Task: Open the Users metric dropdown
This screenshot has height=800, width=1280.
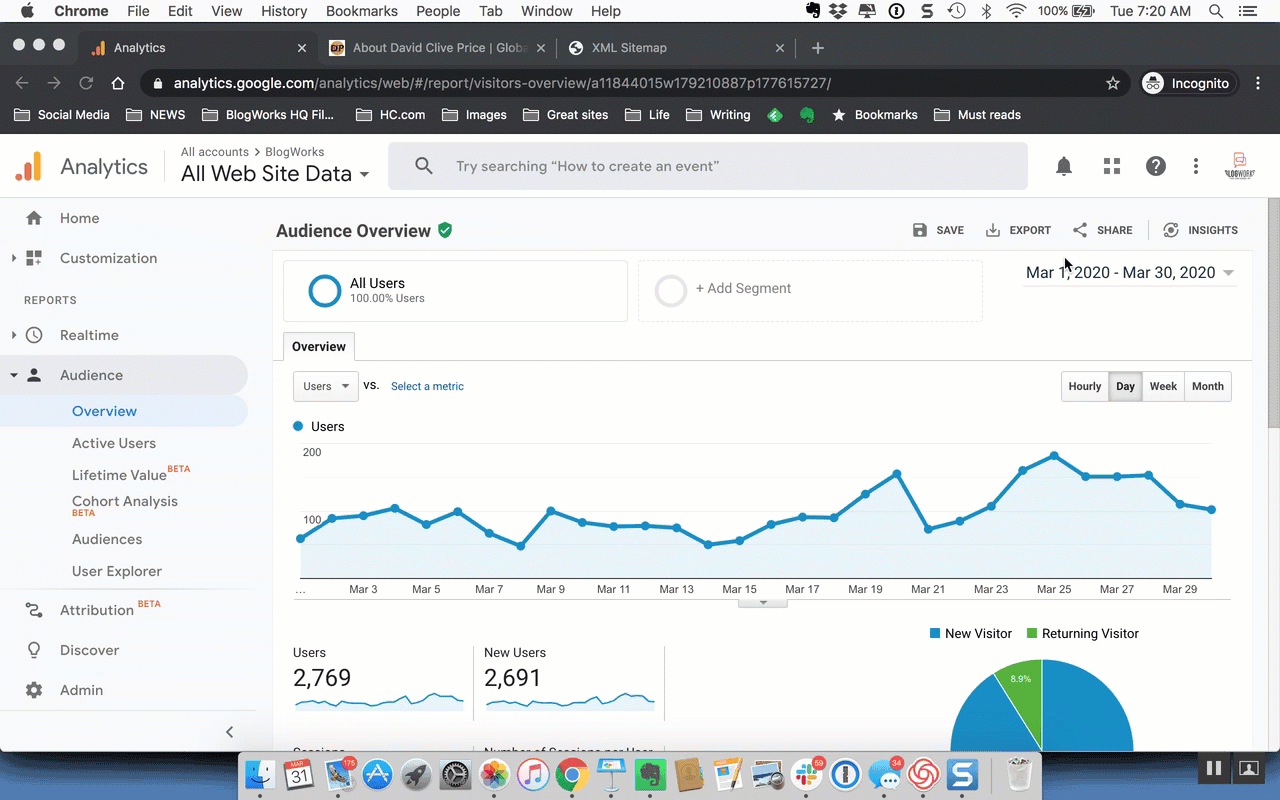Action: (x=325, y=386)
